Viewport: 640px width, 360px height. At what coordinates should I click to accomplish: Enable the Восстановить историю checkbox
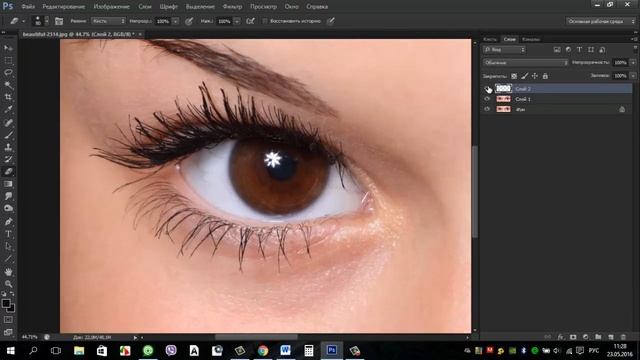click(x=265, y=21)
